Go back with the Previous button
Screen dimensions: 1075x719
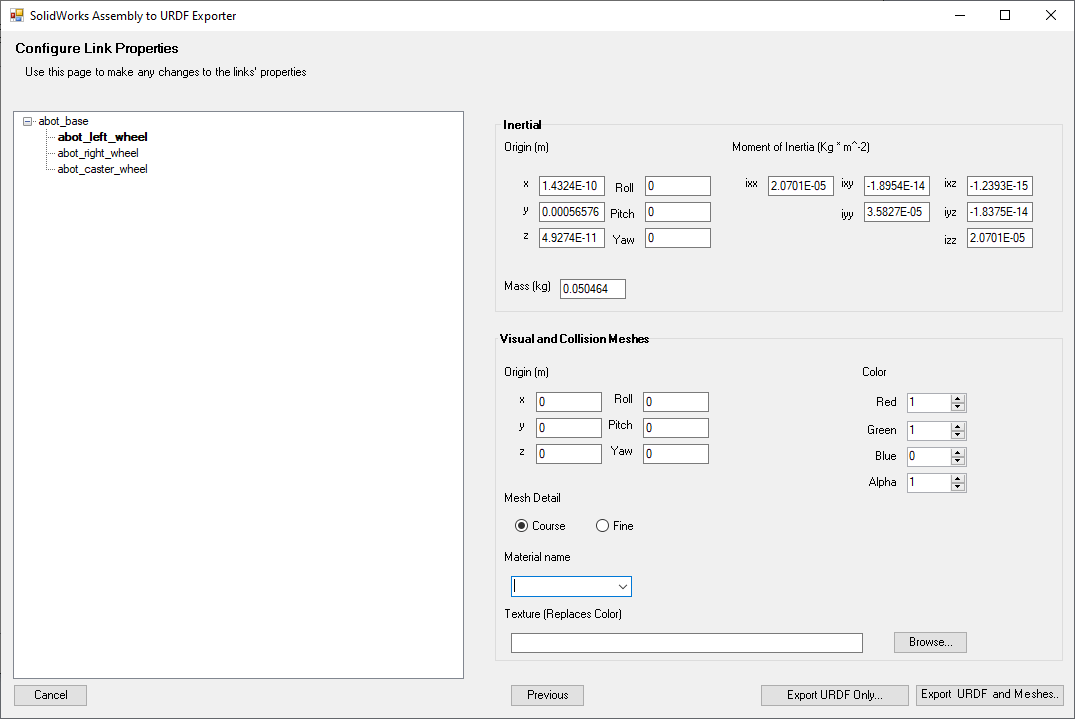coord(547,695)
